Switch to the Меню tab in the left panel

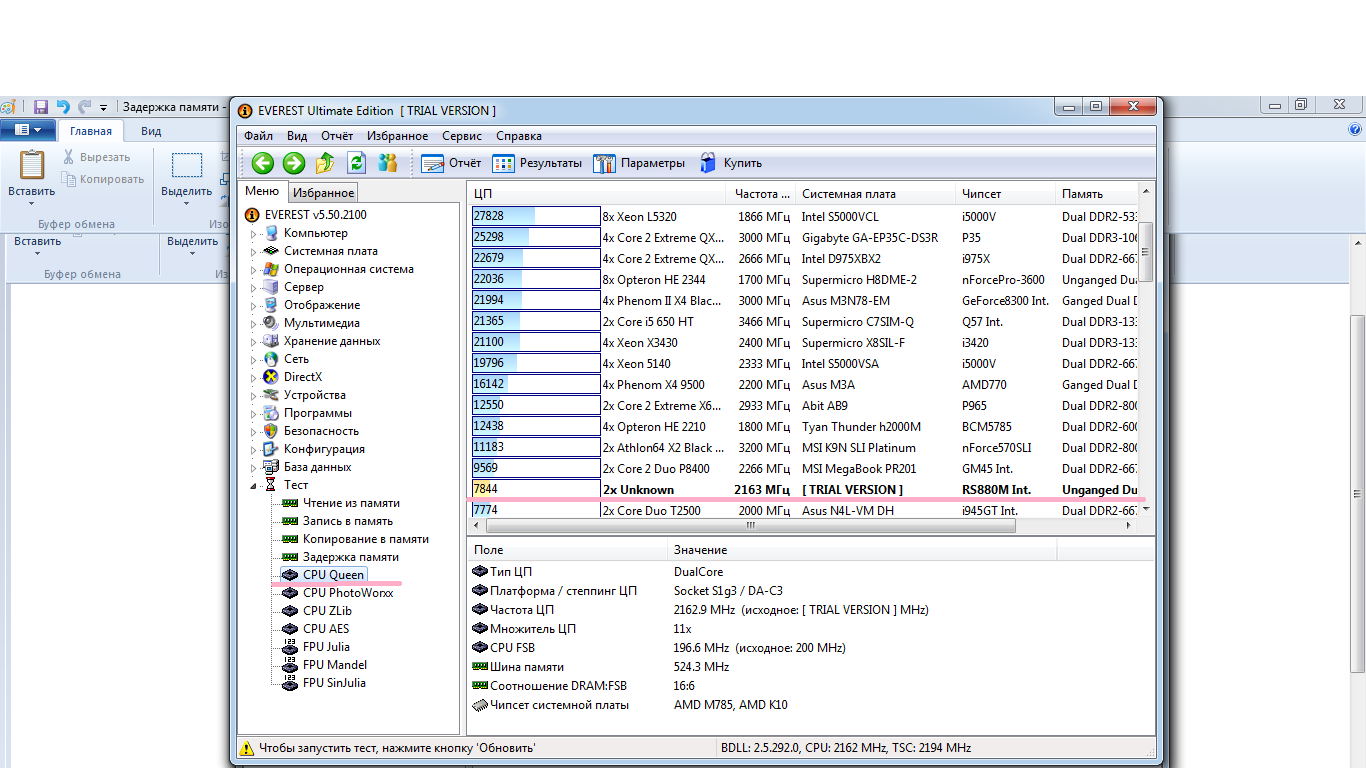tap(262, 192)
